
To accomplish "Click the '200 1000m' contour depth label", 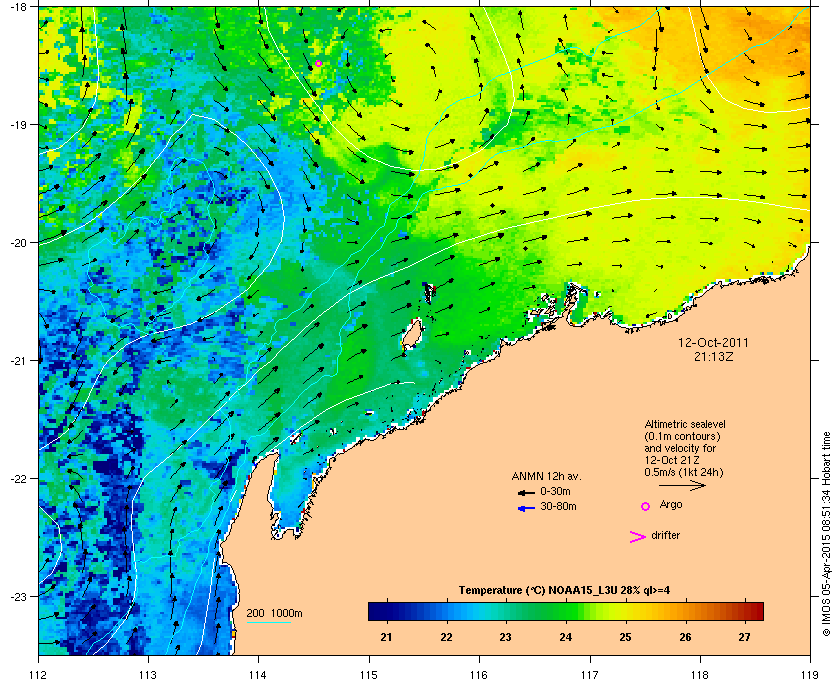I will coord(274,613).
